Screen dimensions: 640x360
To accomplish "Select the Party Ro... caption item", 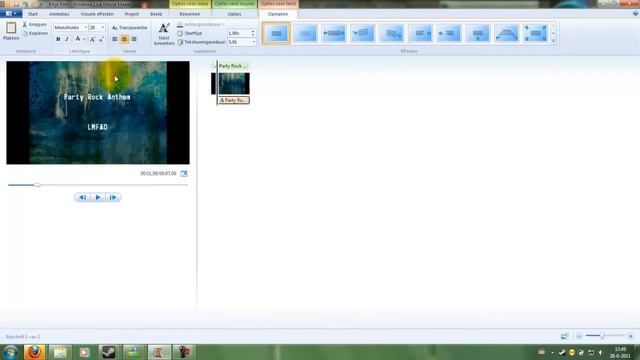I will (234, 100).
